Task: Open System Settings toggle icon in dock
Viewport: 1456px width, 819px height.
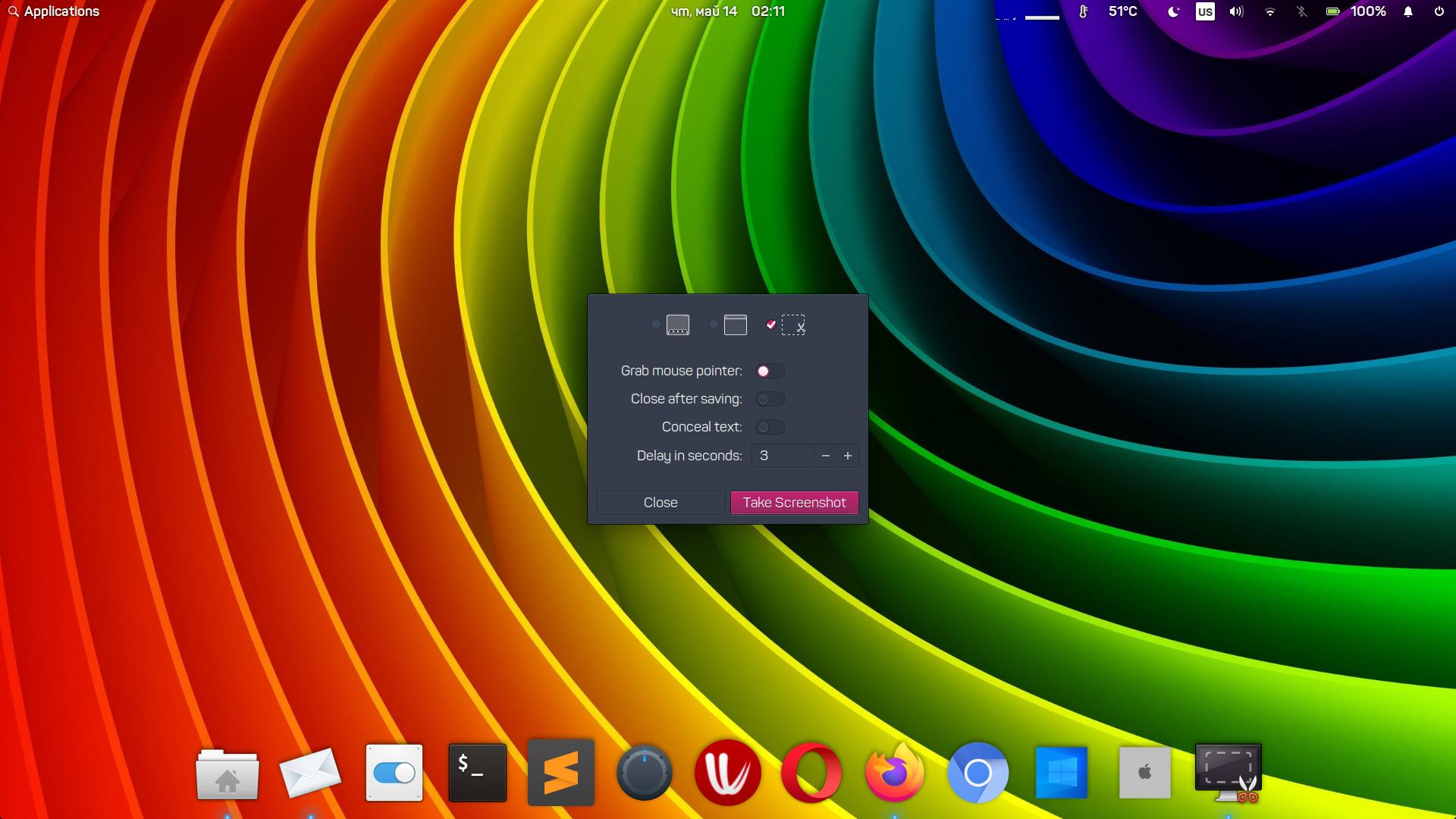Action: coord(394,773)
